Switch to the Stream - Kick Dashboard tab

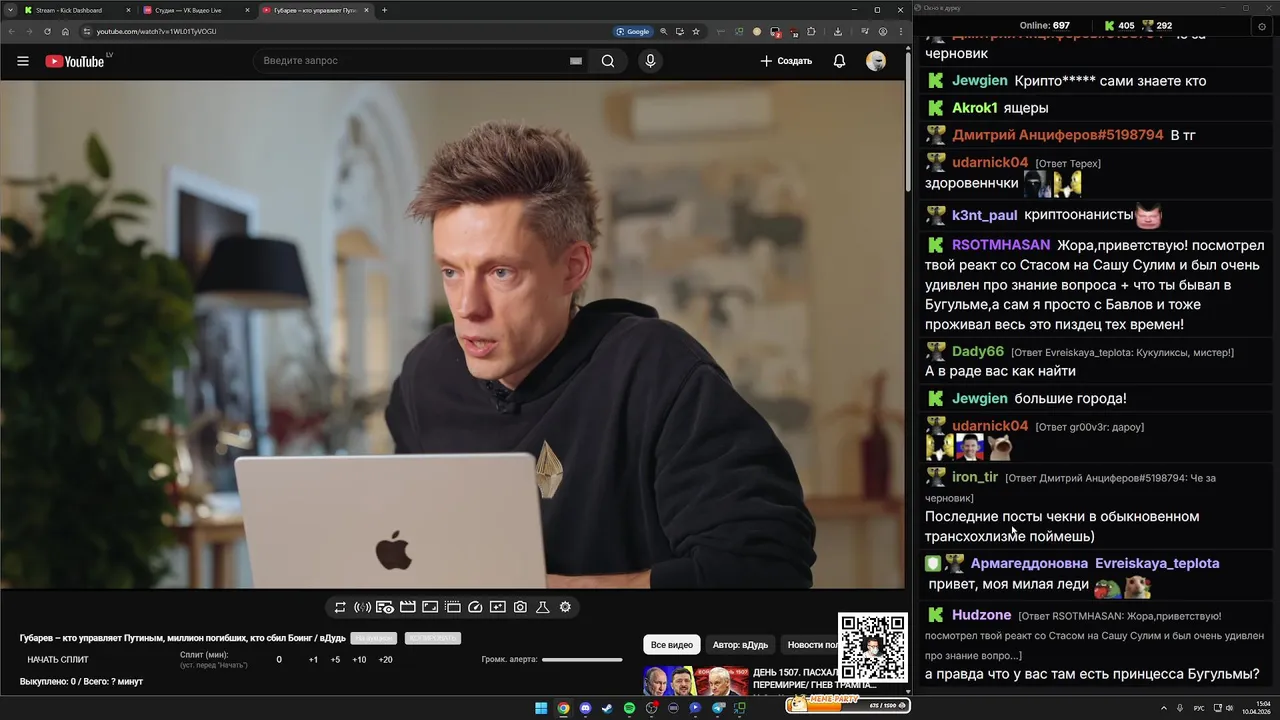coord(78,10)
